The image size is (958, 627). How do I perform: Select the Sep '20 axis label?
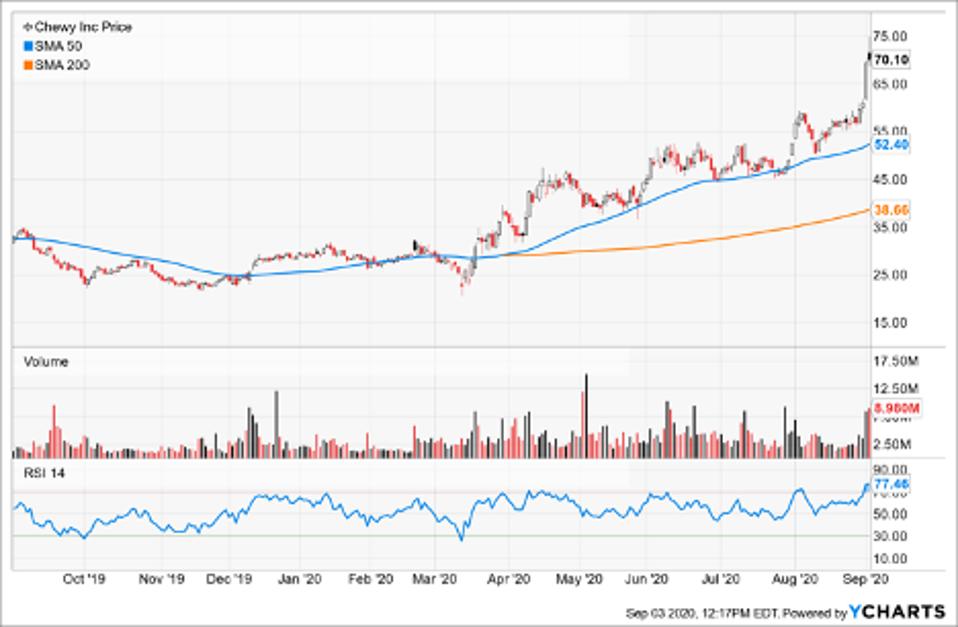[868, 576]
